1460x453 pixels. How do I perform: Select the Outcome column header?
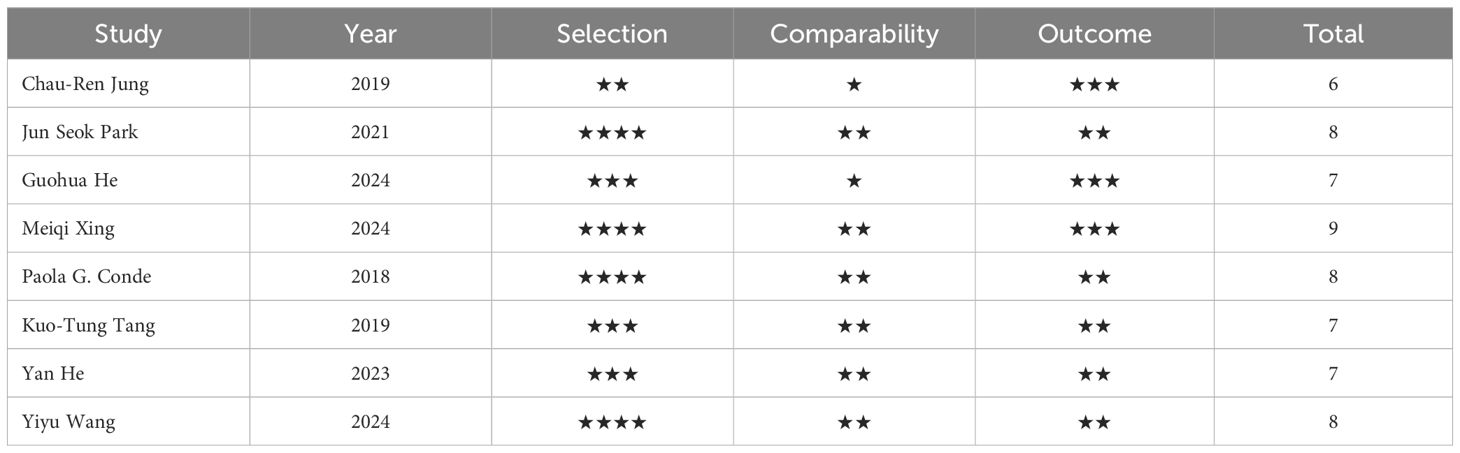[x=1094, y=34]
